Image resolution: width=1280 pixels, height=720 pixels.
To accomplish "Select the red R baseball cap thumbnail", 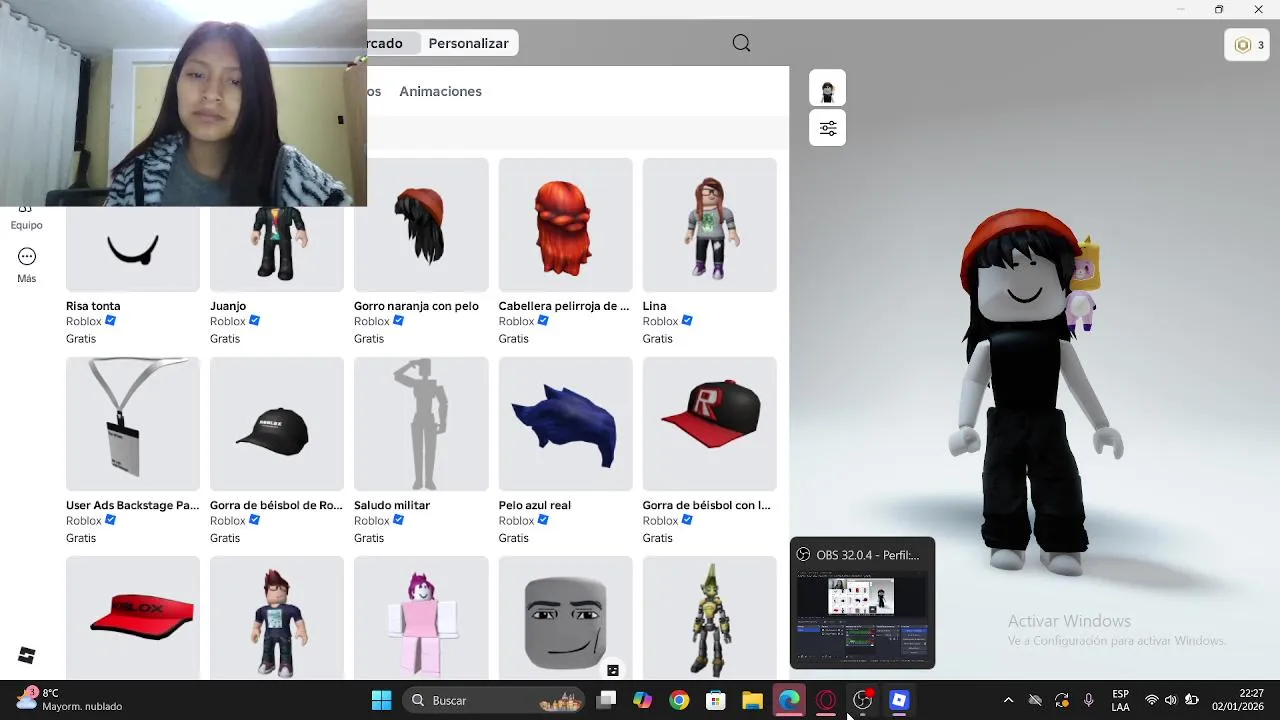I will pyautogui.click(x=709, y=424).
